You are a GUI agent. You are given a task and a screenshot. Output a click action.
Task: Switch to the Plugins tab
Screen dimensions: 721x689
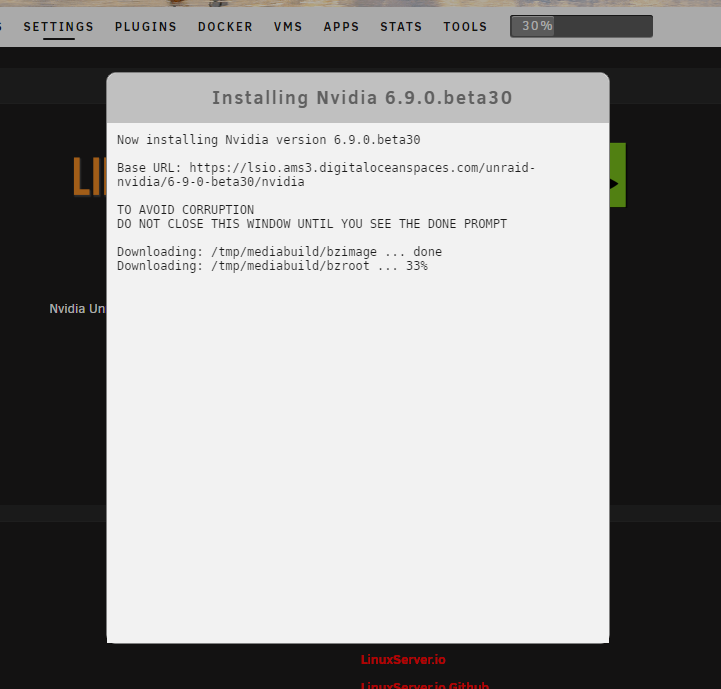click(x=146, y=27)
